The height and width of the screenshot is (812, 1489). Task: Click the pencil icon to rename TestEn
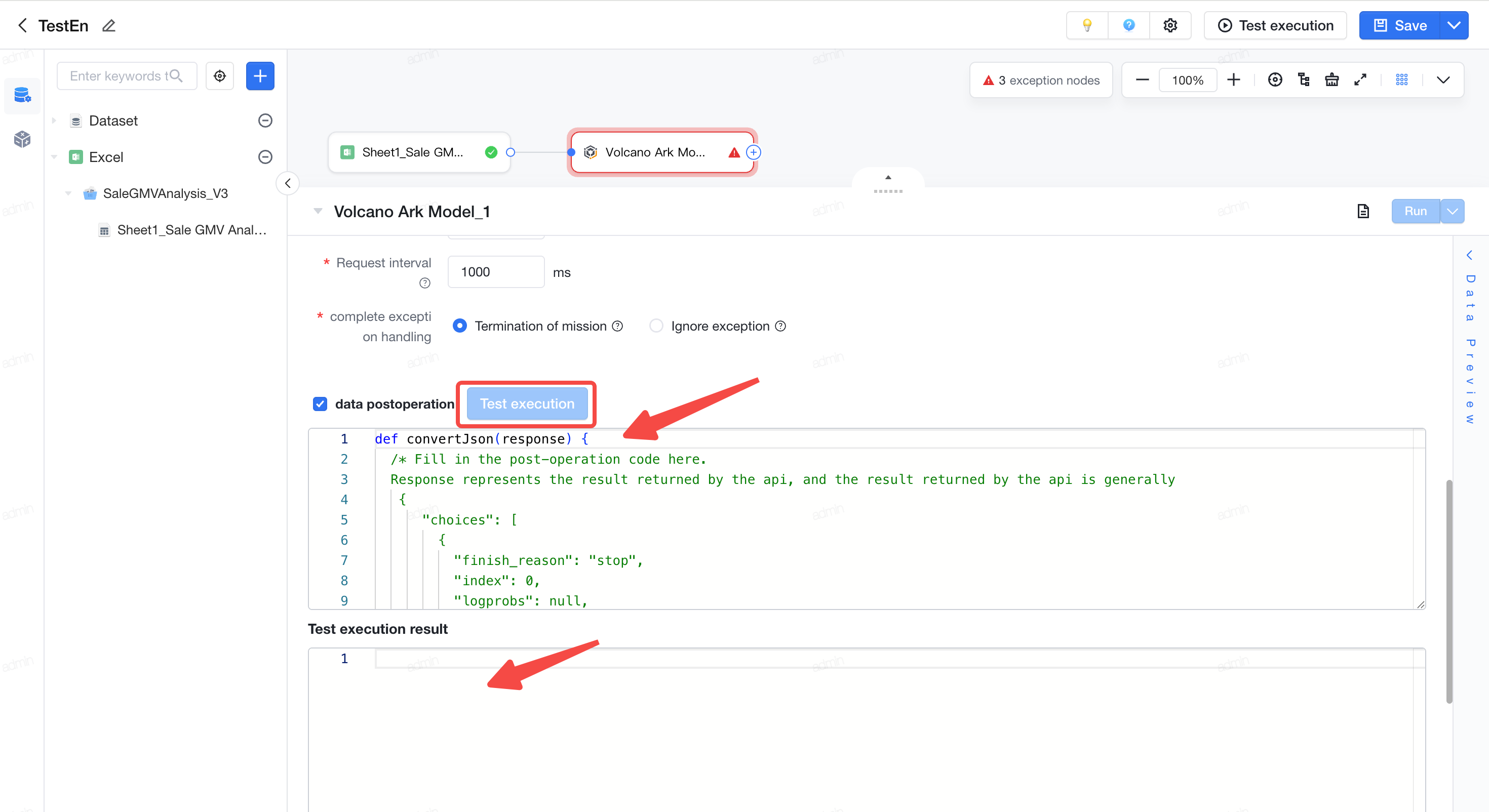pos(109,25)
